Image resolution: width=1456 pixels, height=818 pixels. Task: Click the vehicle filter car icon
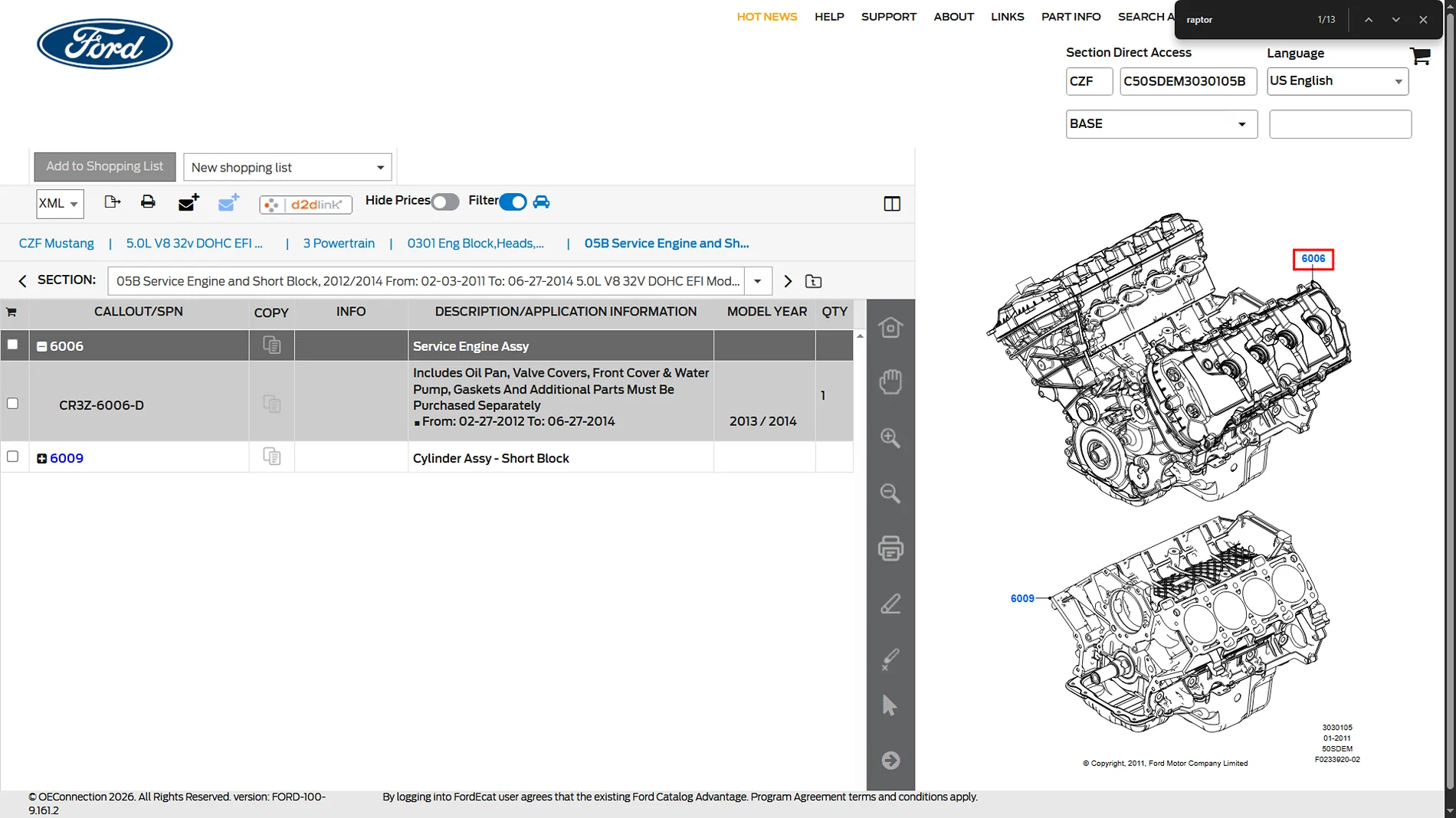pos(542,202)
